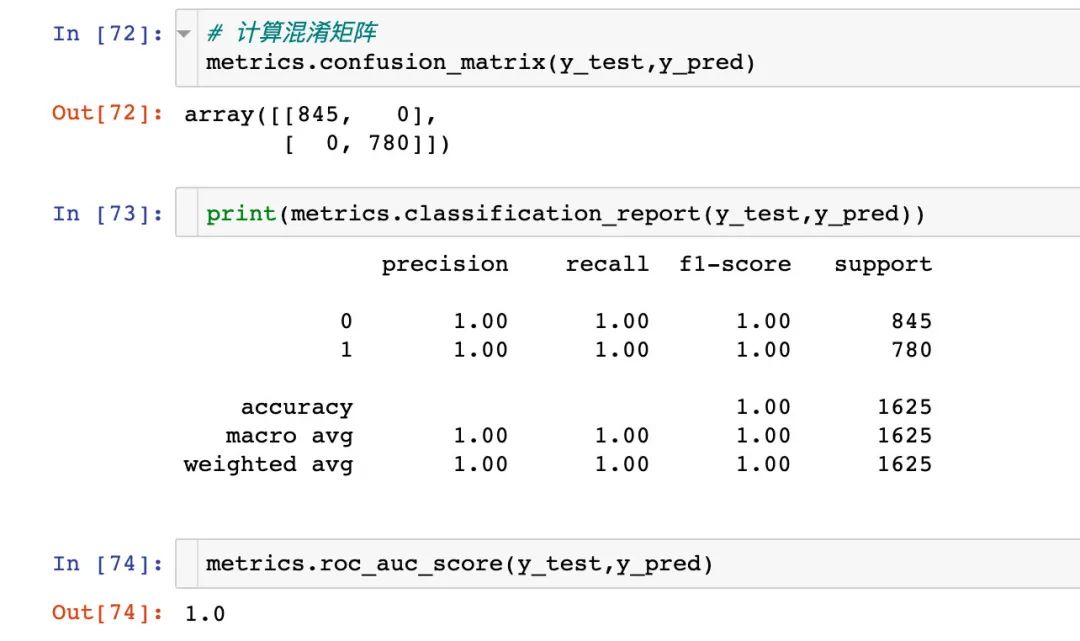Collapse cell 72 with the arrow toggle

pyautogui.click(x=184, y=33)
